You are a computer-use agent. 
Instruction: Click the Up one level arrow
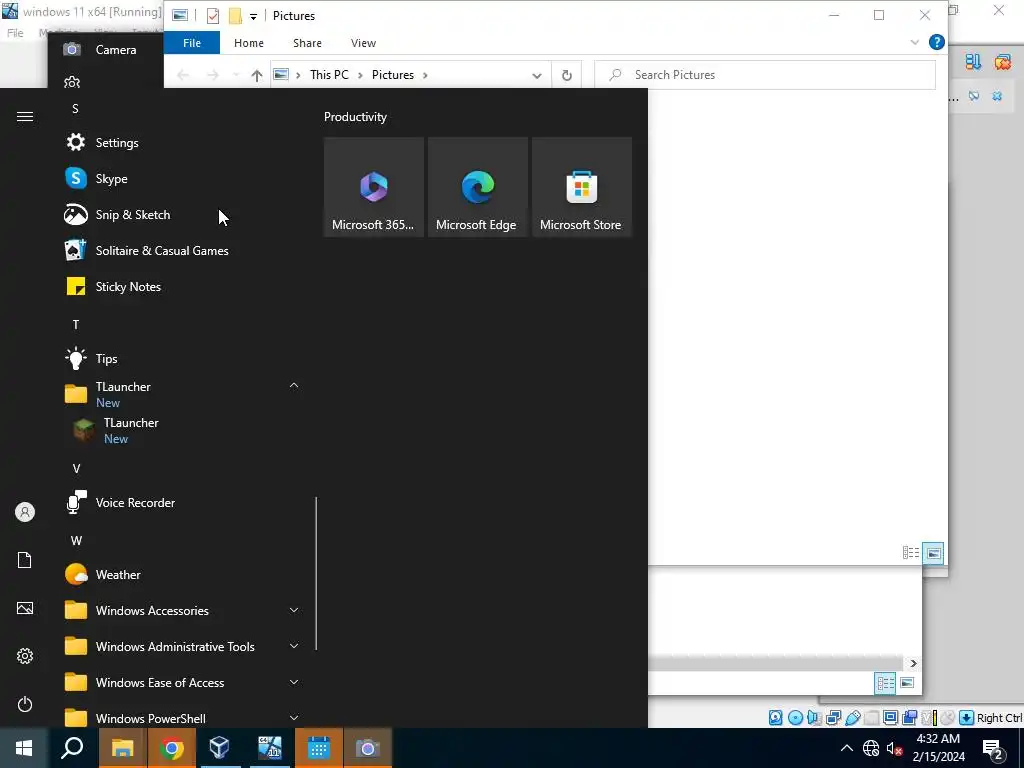tap(257, 75)
